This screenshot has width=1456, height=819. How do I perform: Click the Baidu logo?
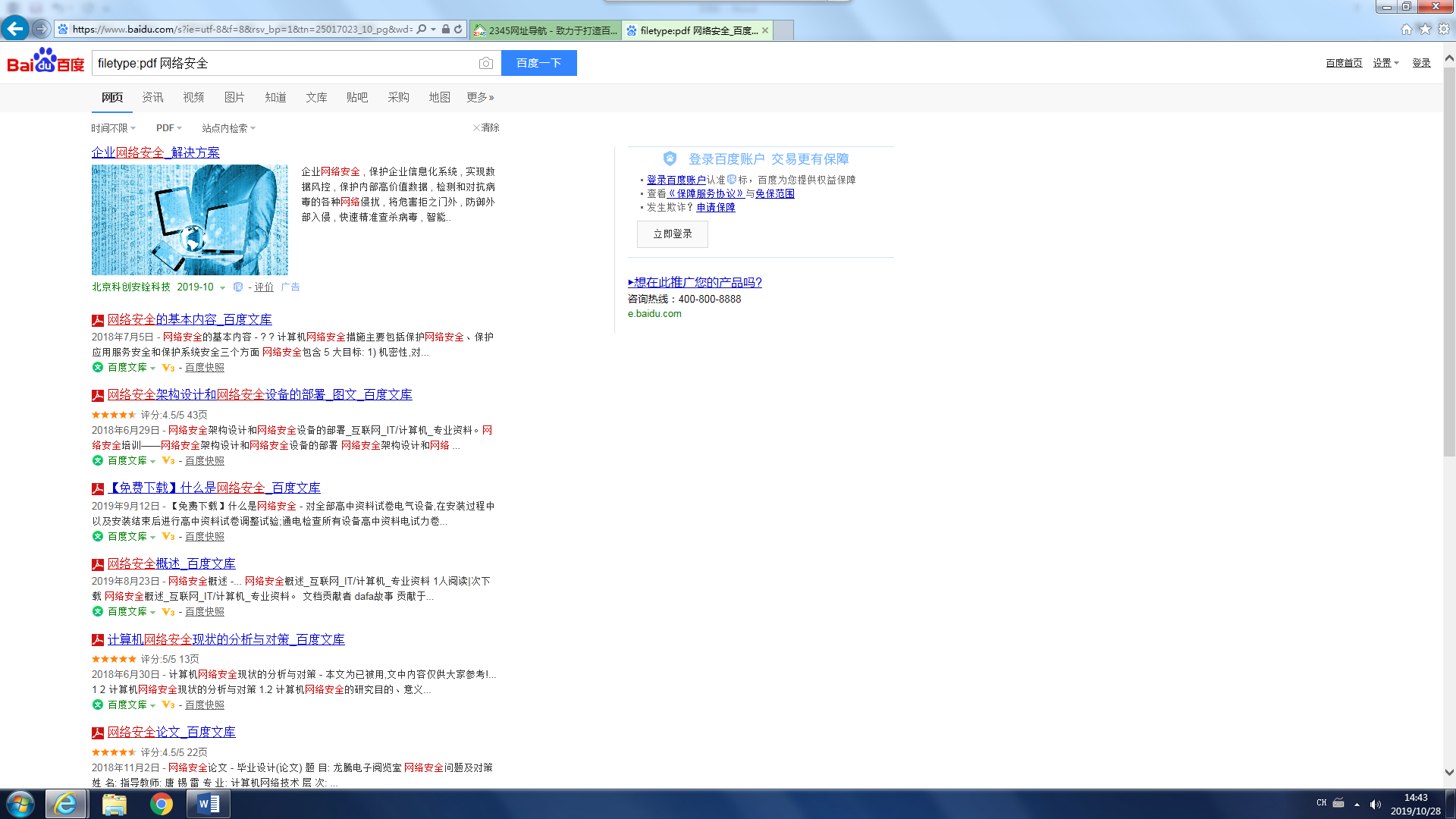[45, 62]
